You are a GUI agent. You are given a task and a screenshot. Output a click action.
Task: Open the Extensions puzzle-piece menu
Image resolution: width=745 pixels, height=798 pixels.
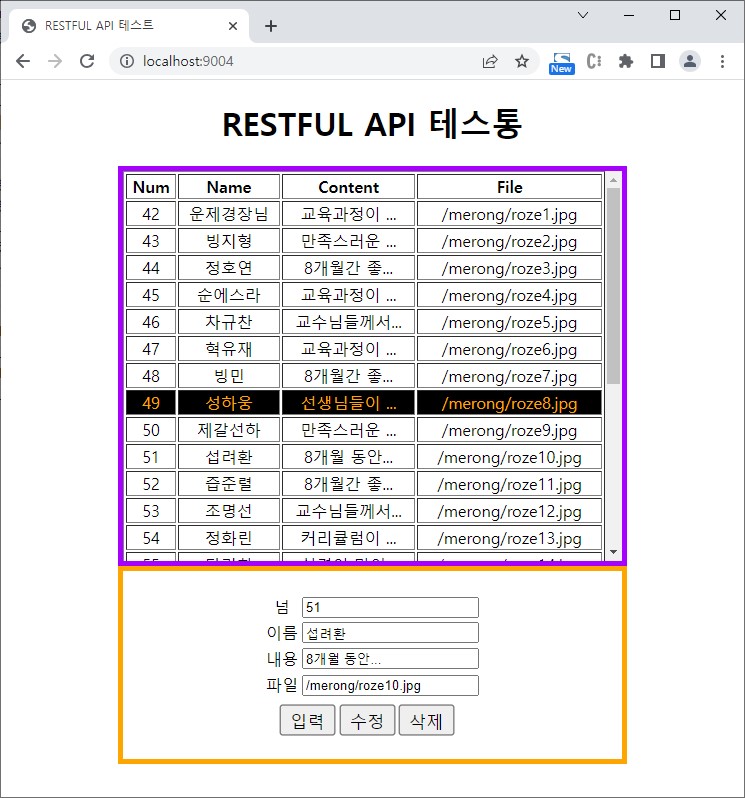(625, 62)
